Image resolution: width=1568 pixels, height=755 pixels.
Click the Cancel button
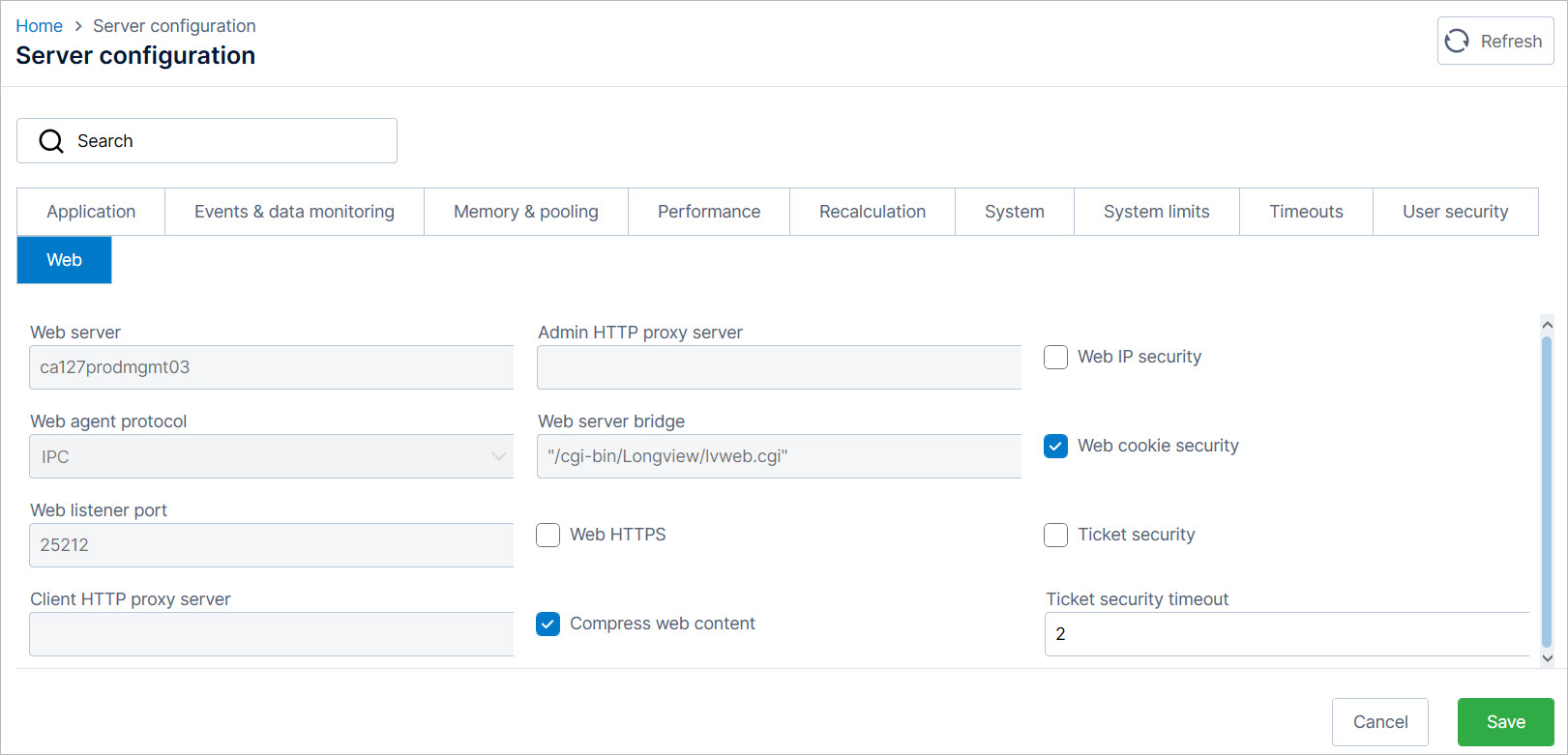(1380, 722)
